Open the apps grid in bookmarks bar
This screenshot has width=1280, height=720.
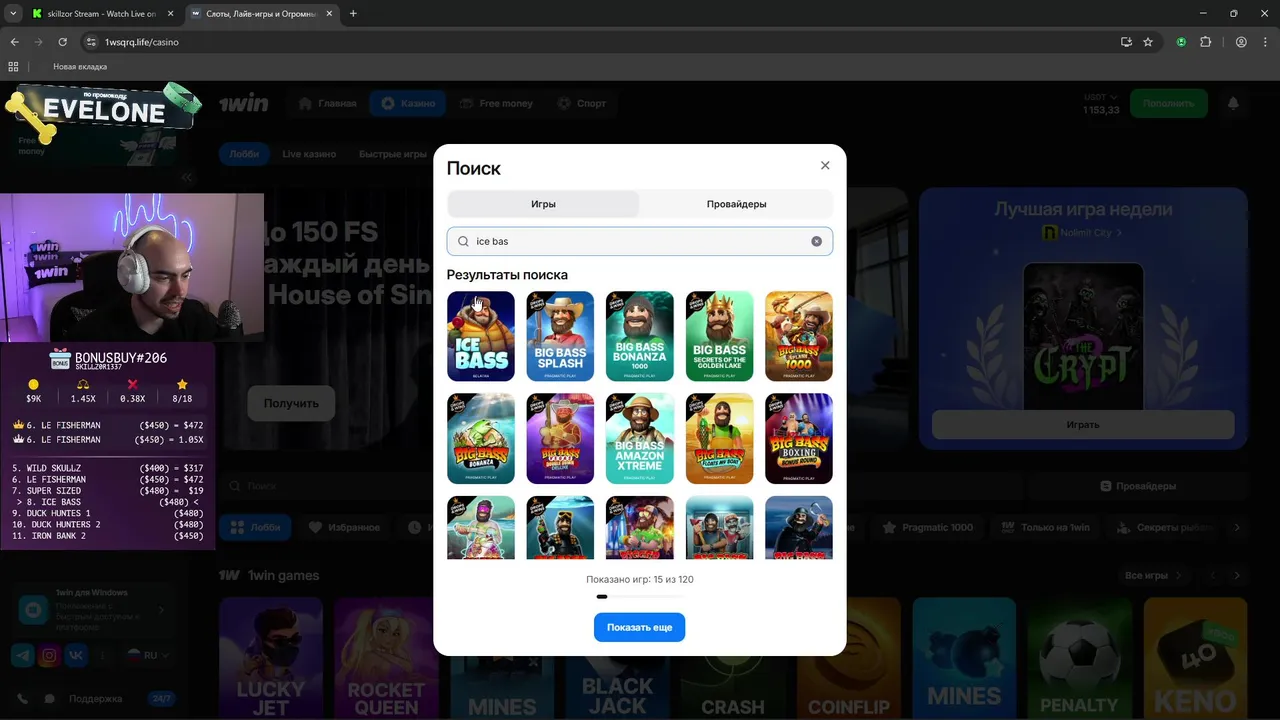13,67
